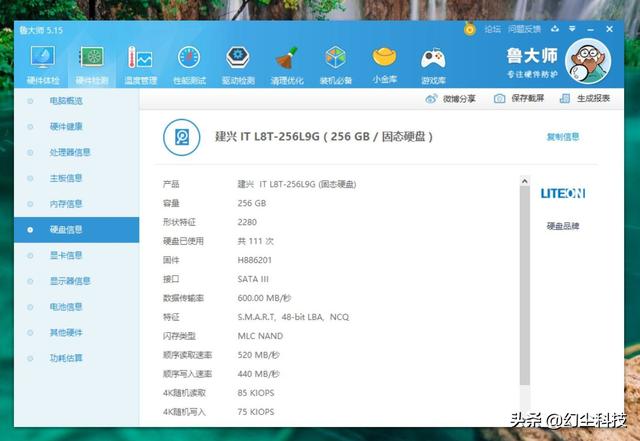Click 复制信息 copy info link
Viewport: 640px width, 441px height.
563,137
